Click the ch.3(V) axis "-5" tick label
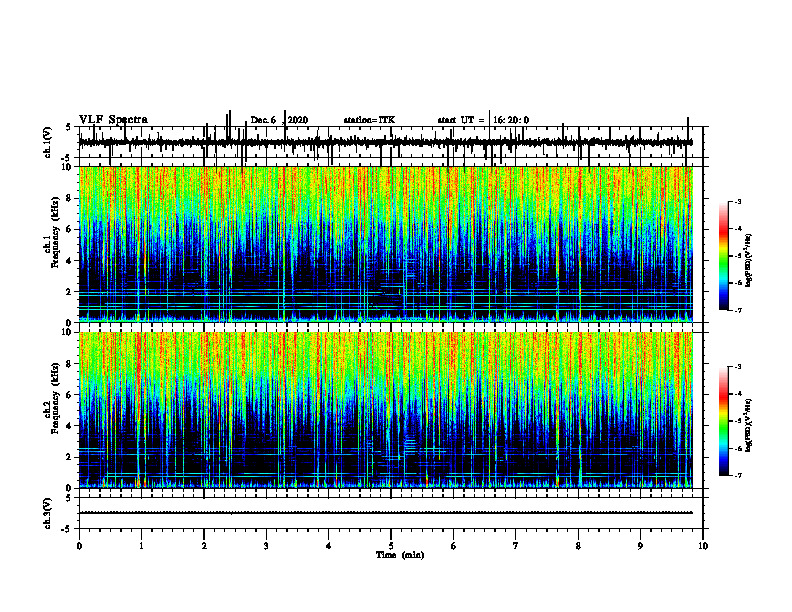Viewport: 792px width, 612px height. coord(67,529)
